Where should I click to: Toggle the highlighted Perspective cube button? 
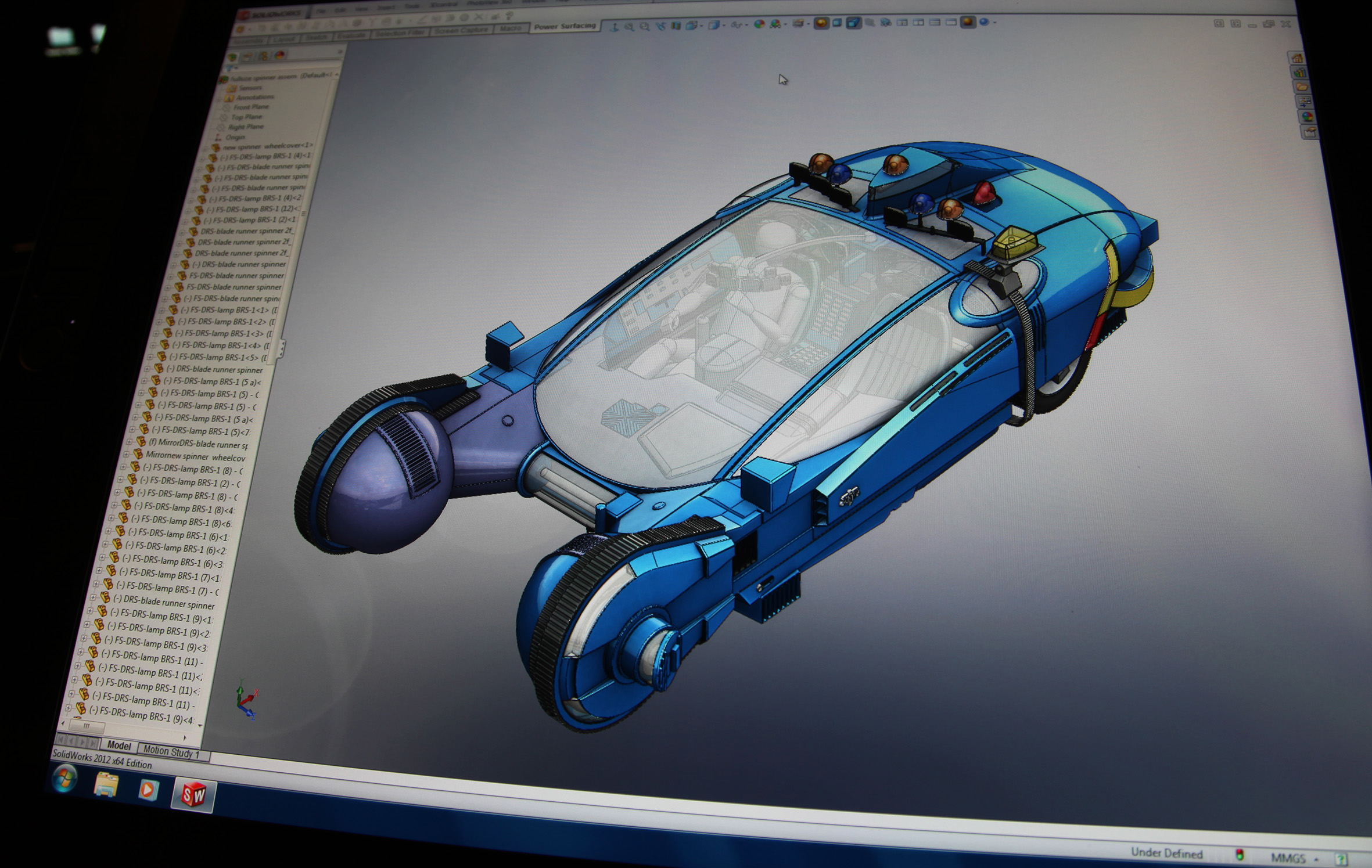(x=854, y=23)
